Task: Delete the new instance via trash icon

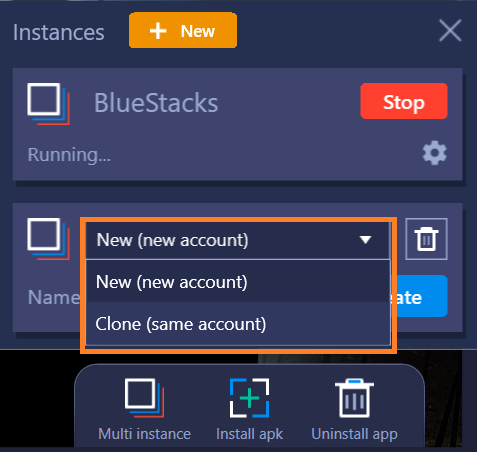Action: (x=426, y=239)
